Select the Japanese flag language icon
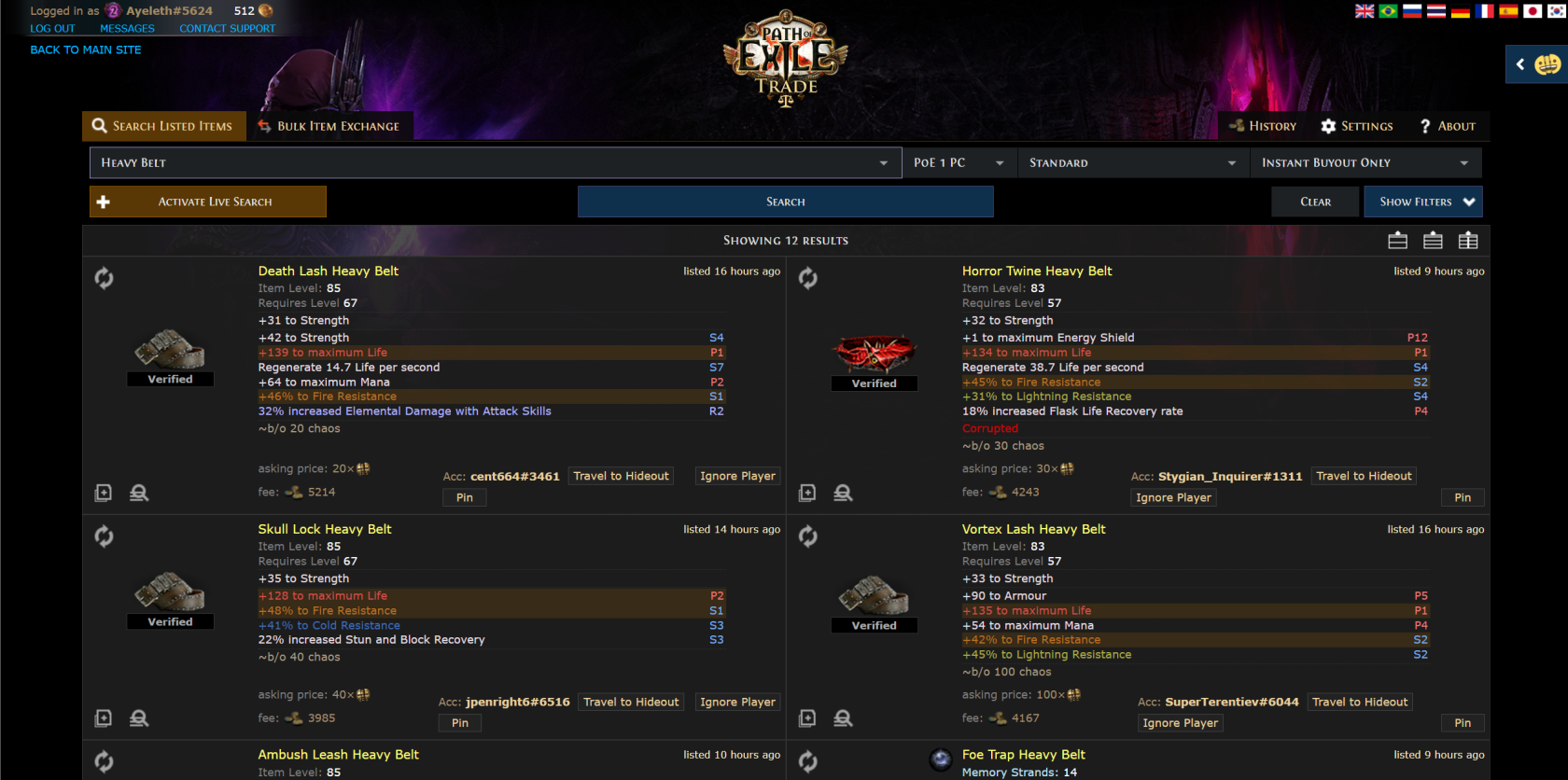 coord(1533,11)
